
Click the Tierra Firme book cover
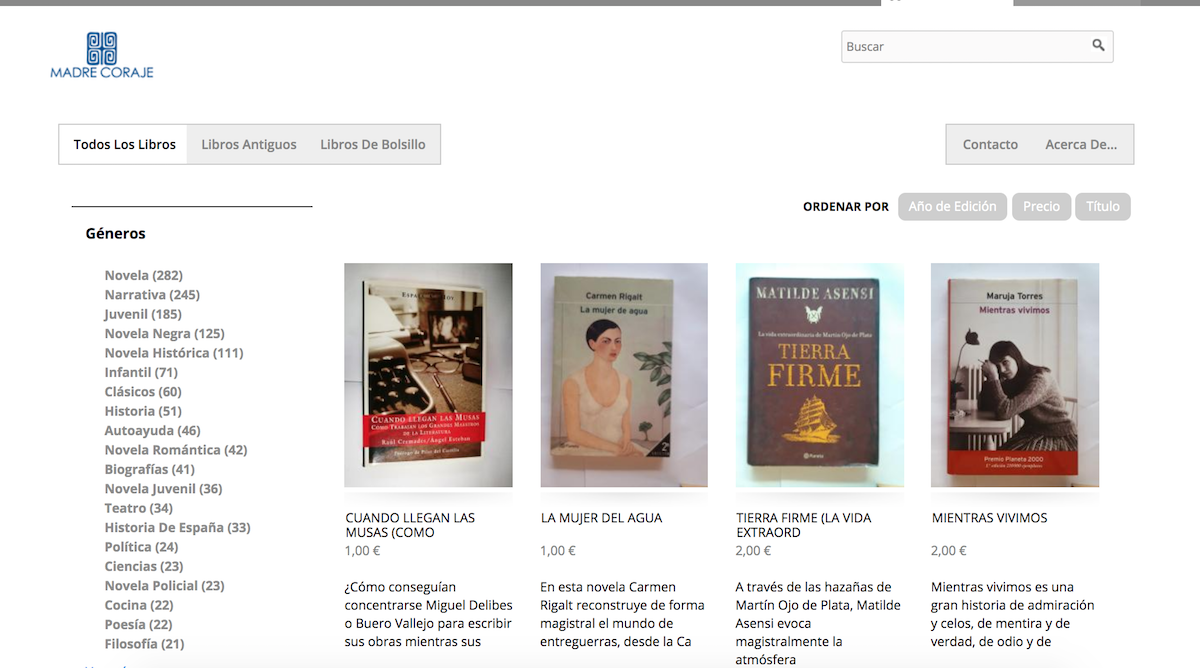coord(819,375)
